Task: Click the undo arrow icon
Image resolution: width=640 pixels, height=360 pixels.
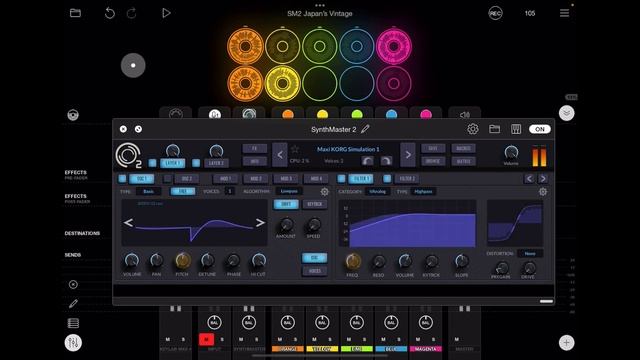Action: [x=109, y=13]
